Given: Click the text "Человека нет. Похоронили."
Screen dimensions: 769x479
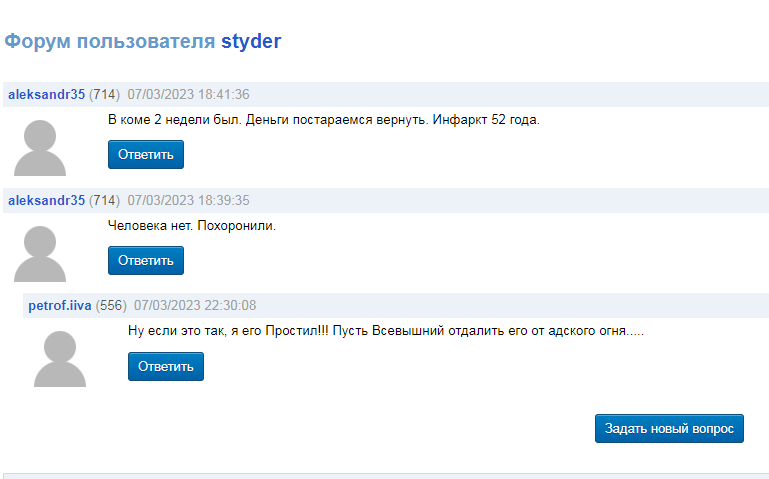Looking at the screenshot, I should tap(192, 226).
